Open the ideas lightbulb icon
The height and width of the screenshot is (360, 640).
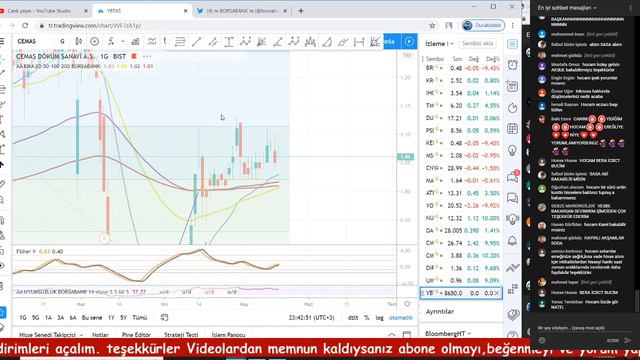point(512,151)
